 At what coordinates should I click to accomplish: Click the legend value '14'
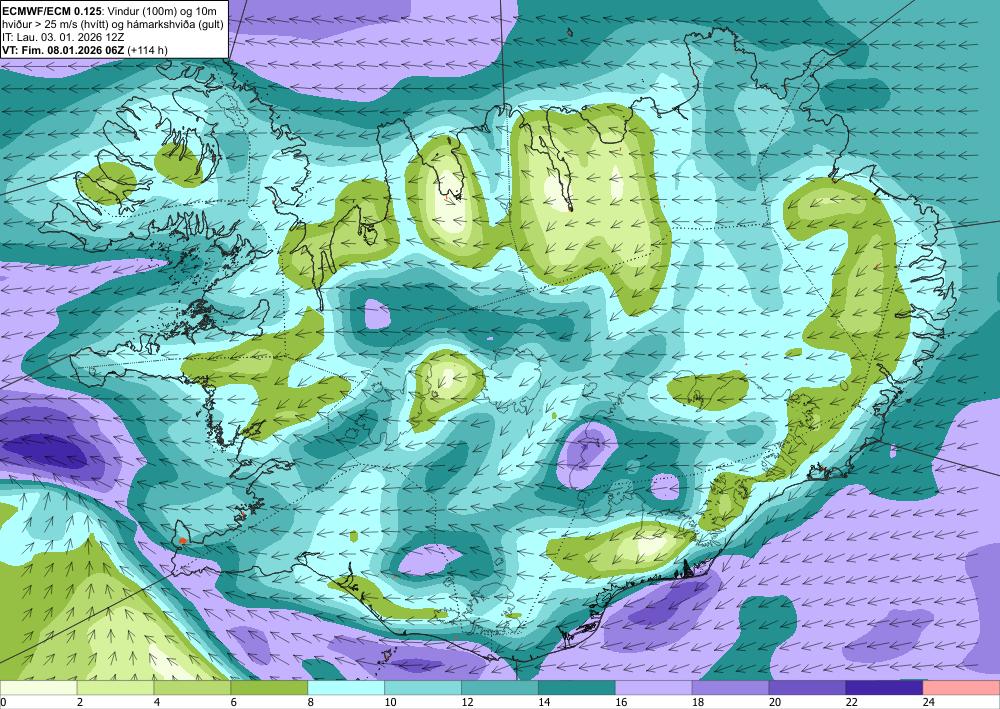click(544, 702)
